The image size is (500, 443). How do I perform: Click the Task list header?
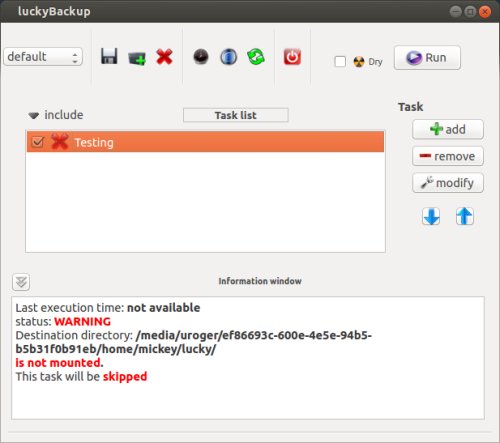click(x=236, y=115)
